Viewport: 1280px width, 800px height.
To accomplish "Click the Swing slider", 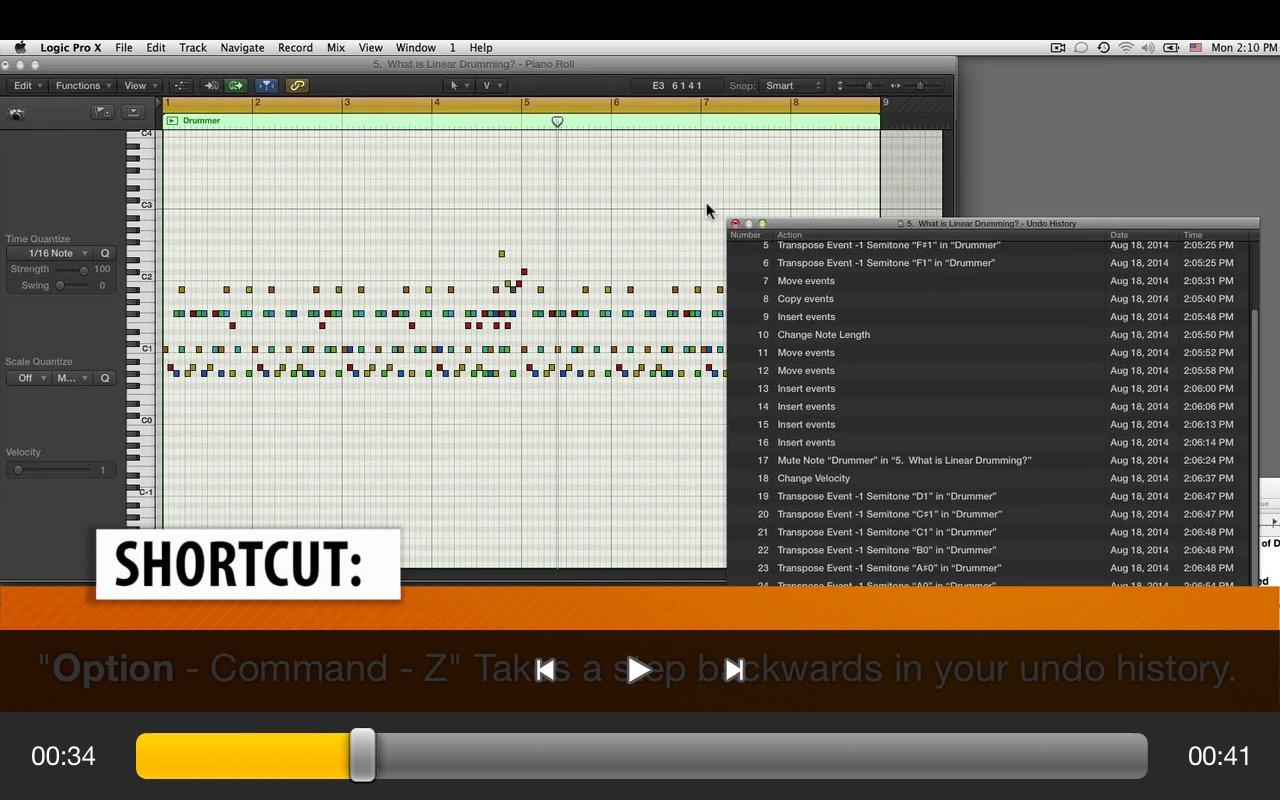I will pyautogui.click(x=71, y=285).
